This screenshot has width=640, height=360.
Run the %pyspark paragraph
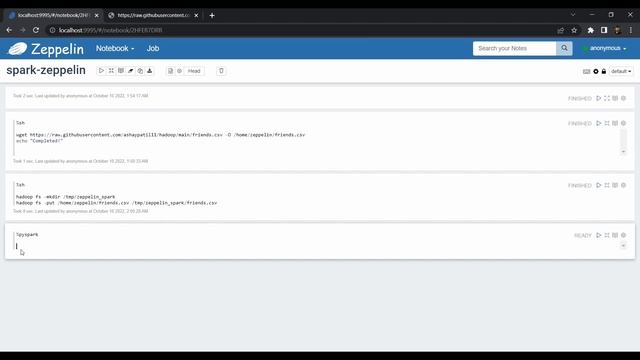click(598, 235)
